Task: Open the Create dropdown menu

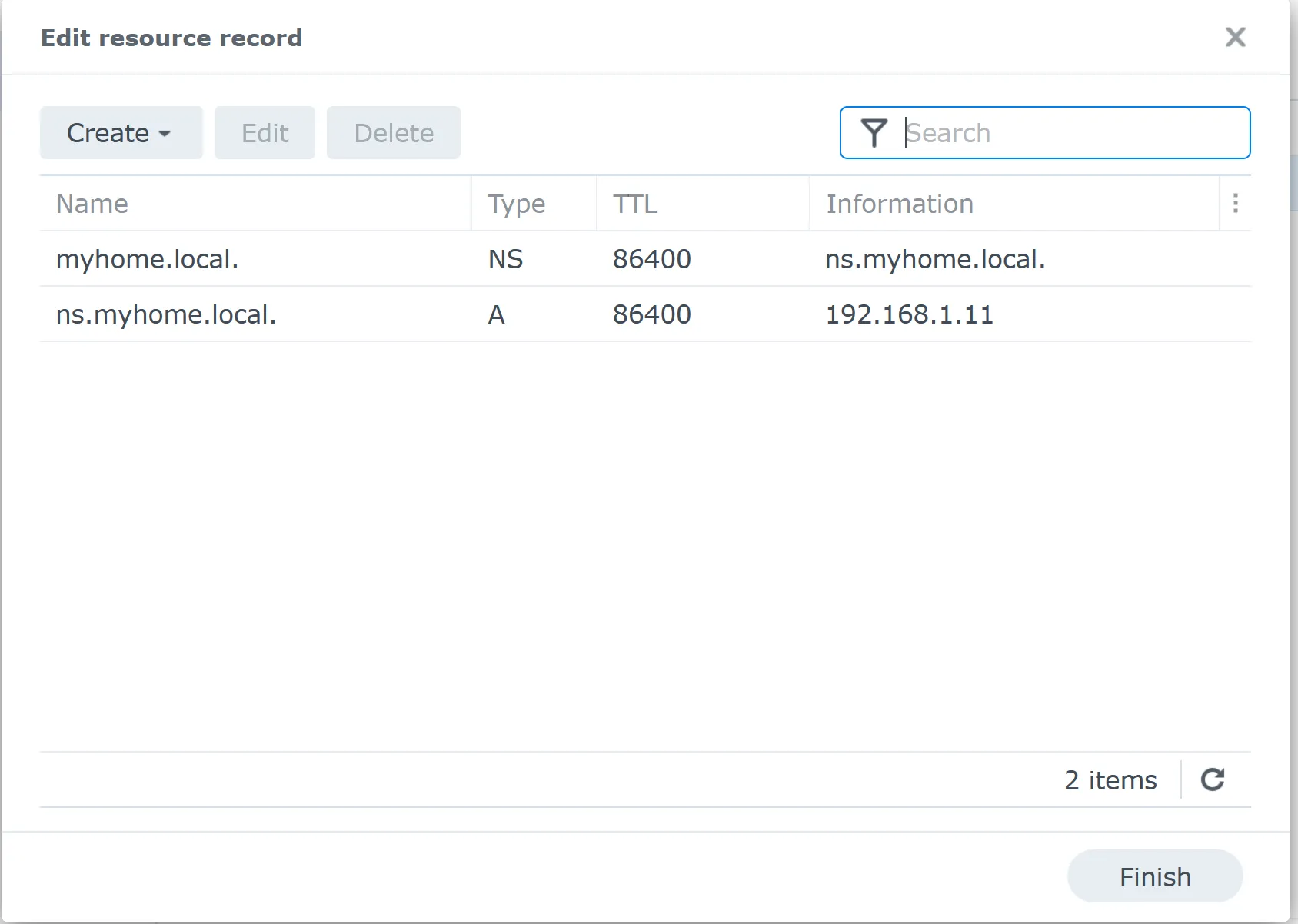Action: (x=121, y=133)
